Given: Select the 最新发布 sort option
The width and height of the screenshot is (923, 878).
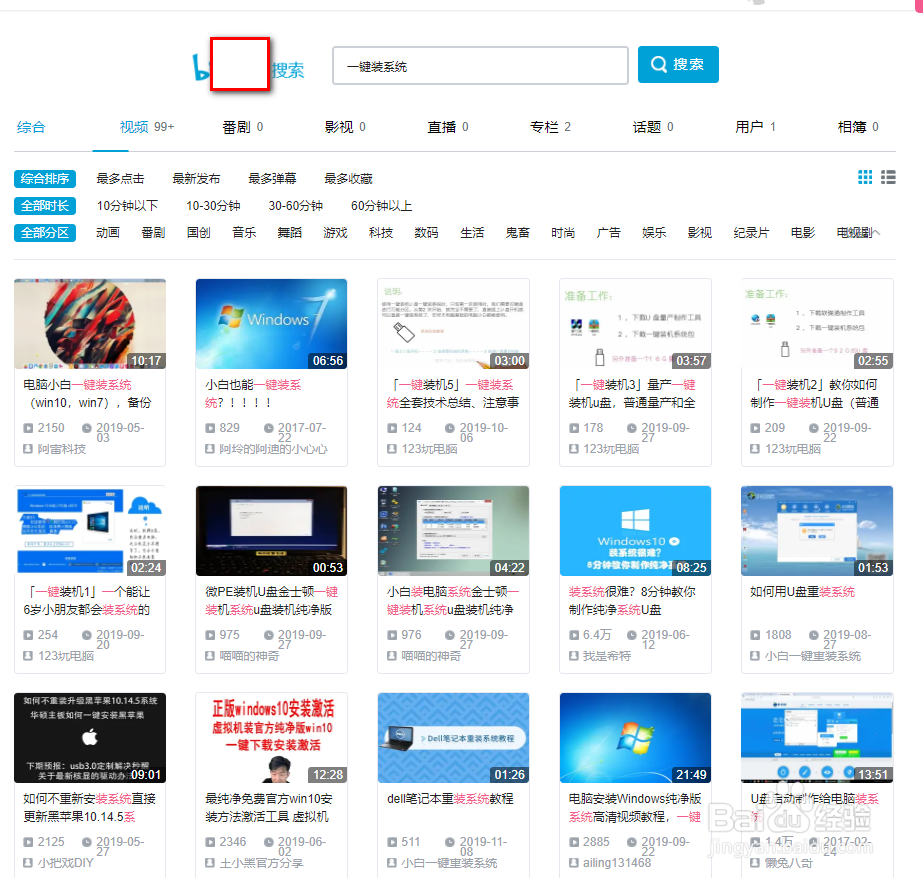Looking at the screenshot, I should point(194,178).
